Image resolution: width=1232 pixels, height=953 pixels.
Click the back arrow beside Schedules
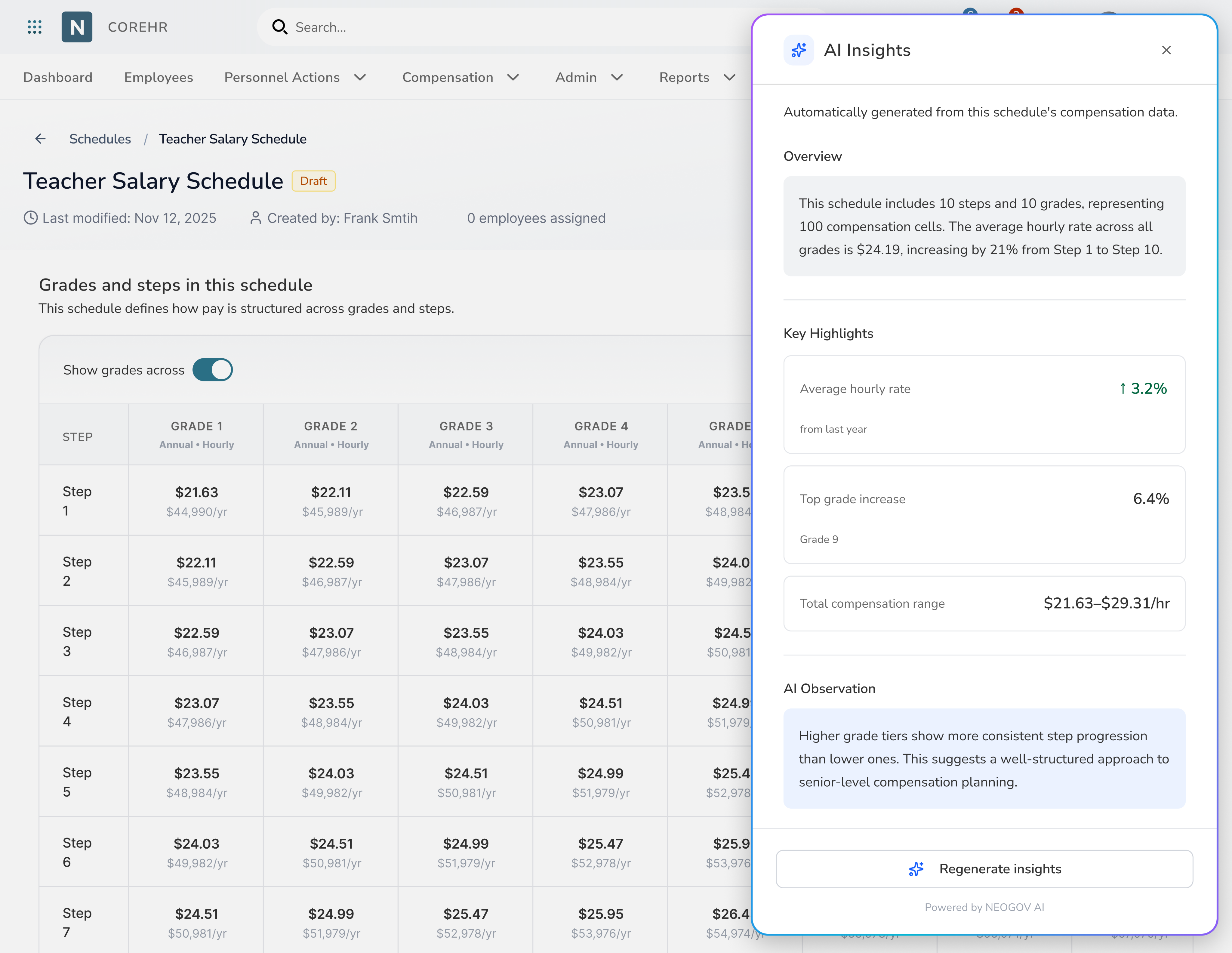tap(40, 139)
